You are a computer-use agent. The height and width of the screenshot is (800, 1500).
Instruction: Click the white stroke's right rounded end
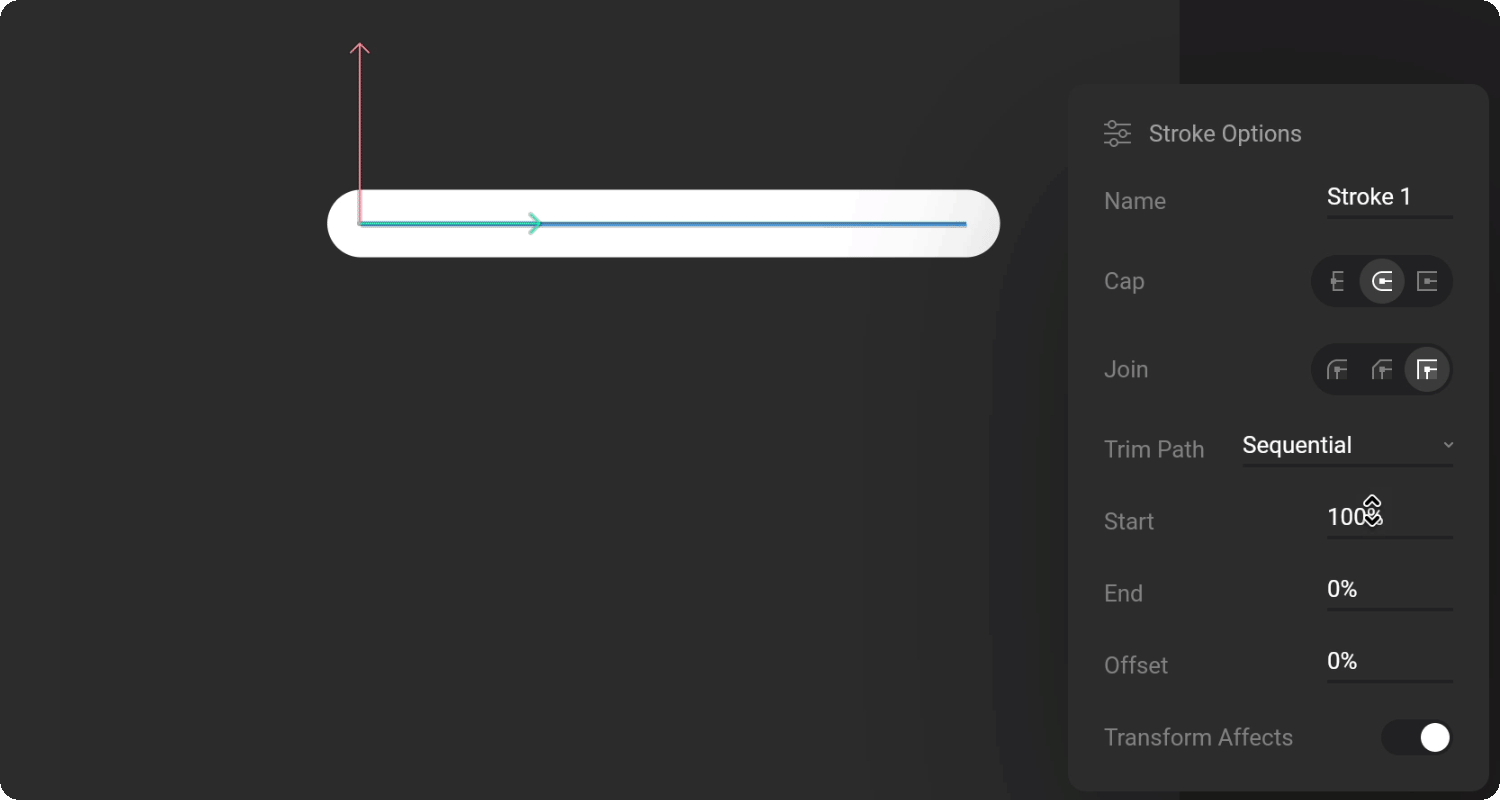[981, 224]
